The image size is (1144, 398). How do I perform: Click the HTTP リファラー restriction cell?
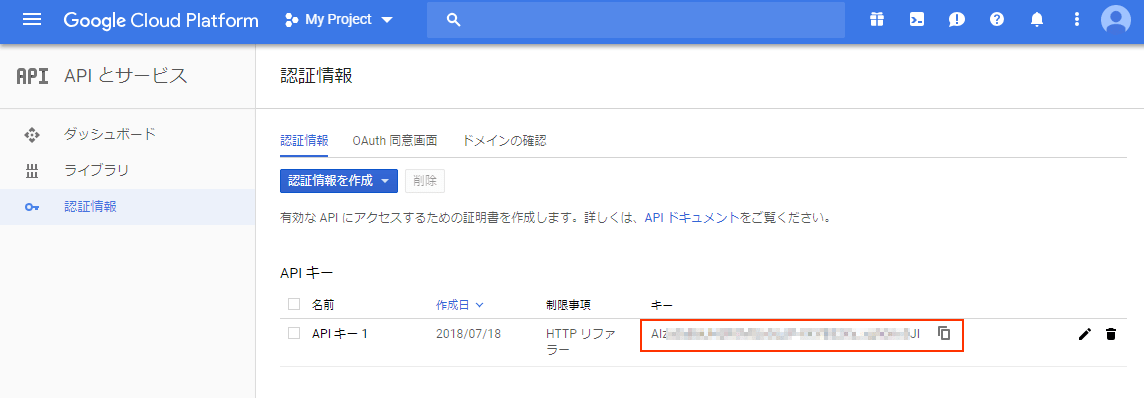[x=581, y=341]
